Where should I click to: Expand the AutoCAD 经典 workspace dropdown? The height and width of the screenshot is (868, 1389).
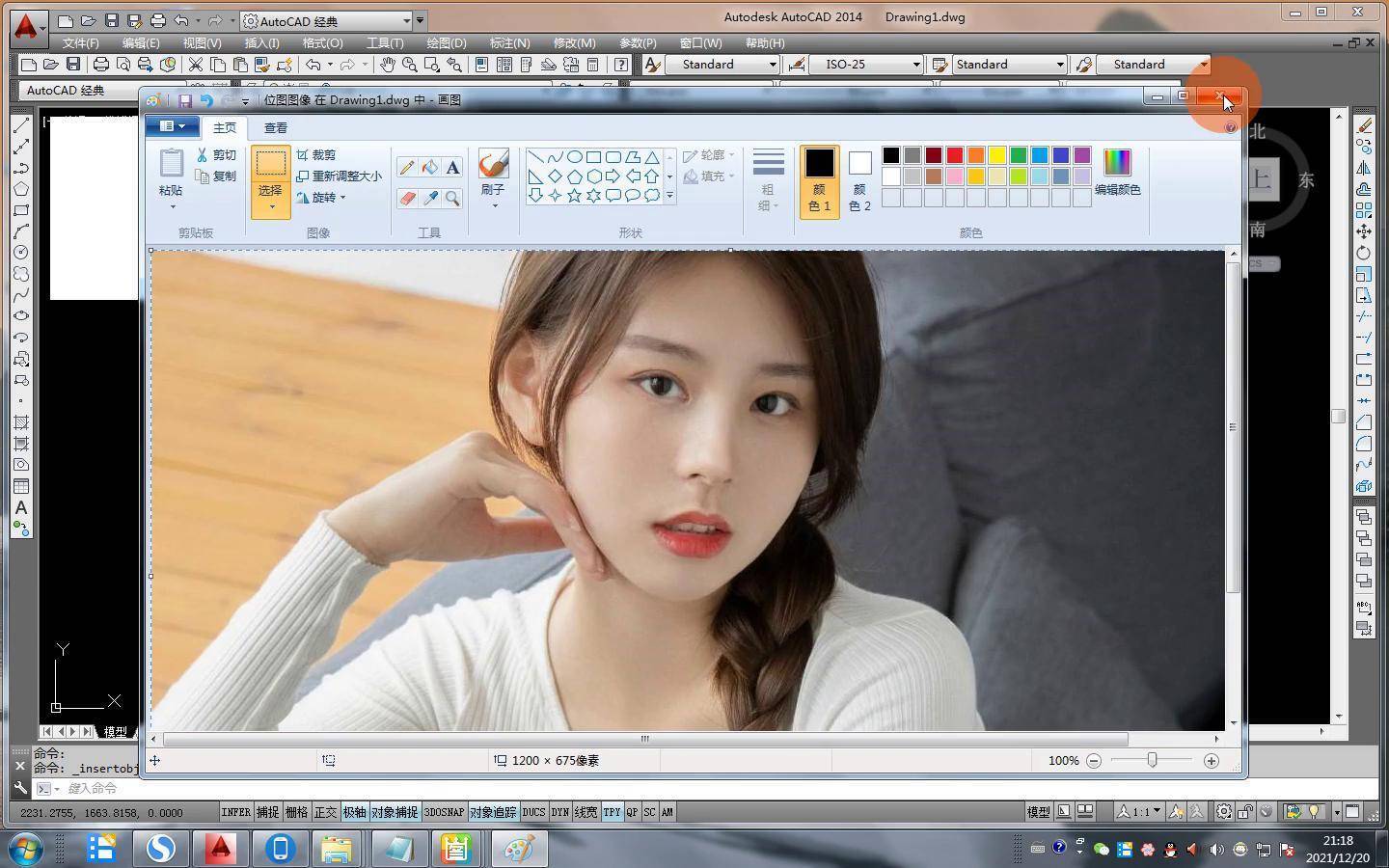[406, 20]
